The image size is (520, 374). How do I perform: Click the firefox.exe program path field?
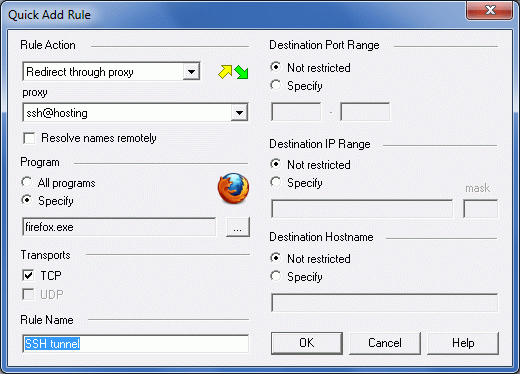119,227
